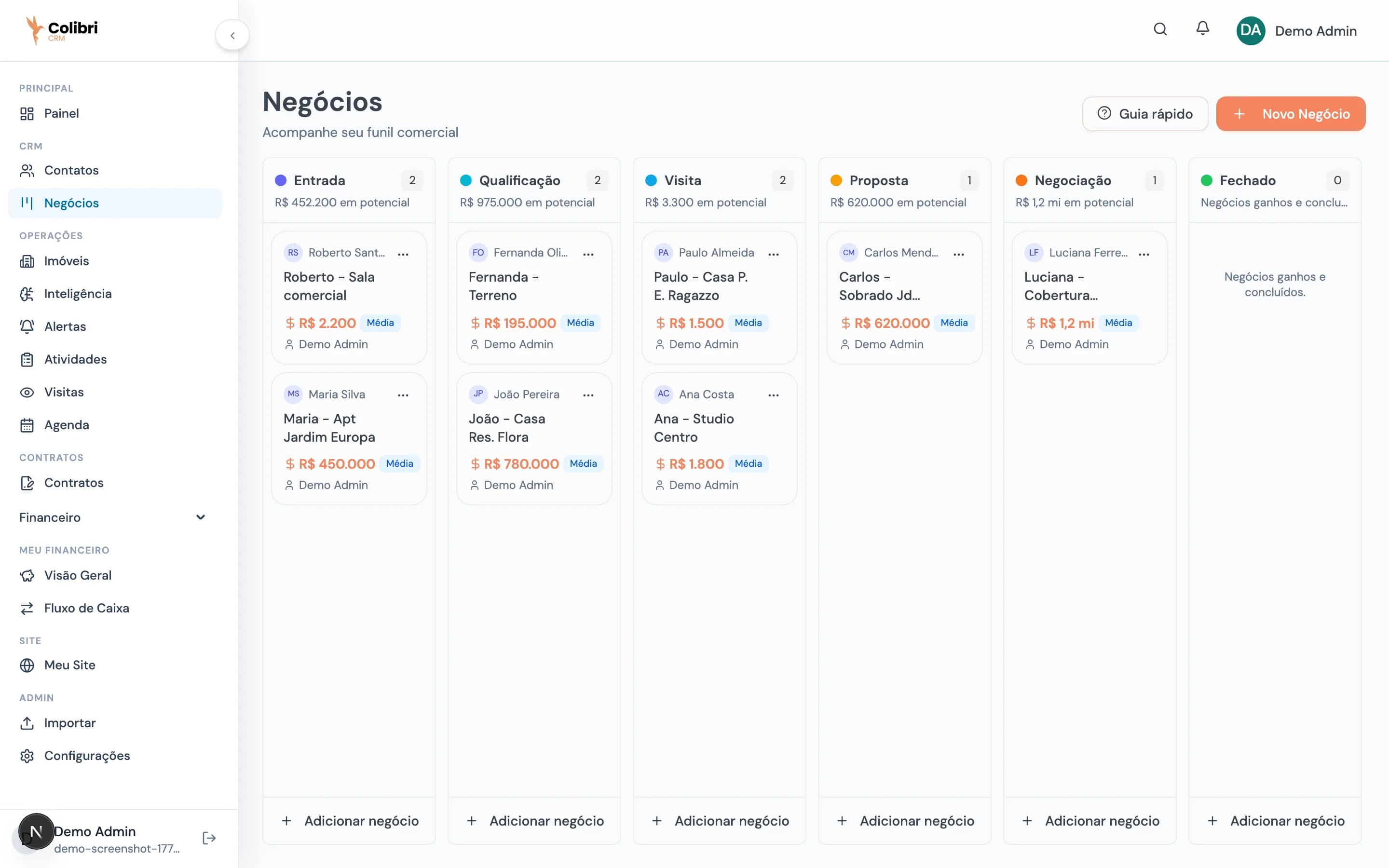Screen dimensions: 1389x868
Task: Select the Inteligência sidebar icon
Action: point(27,293)
